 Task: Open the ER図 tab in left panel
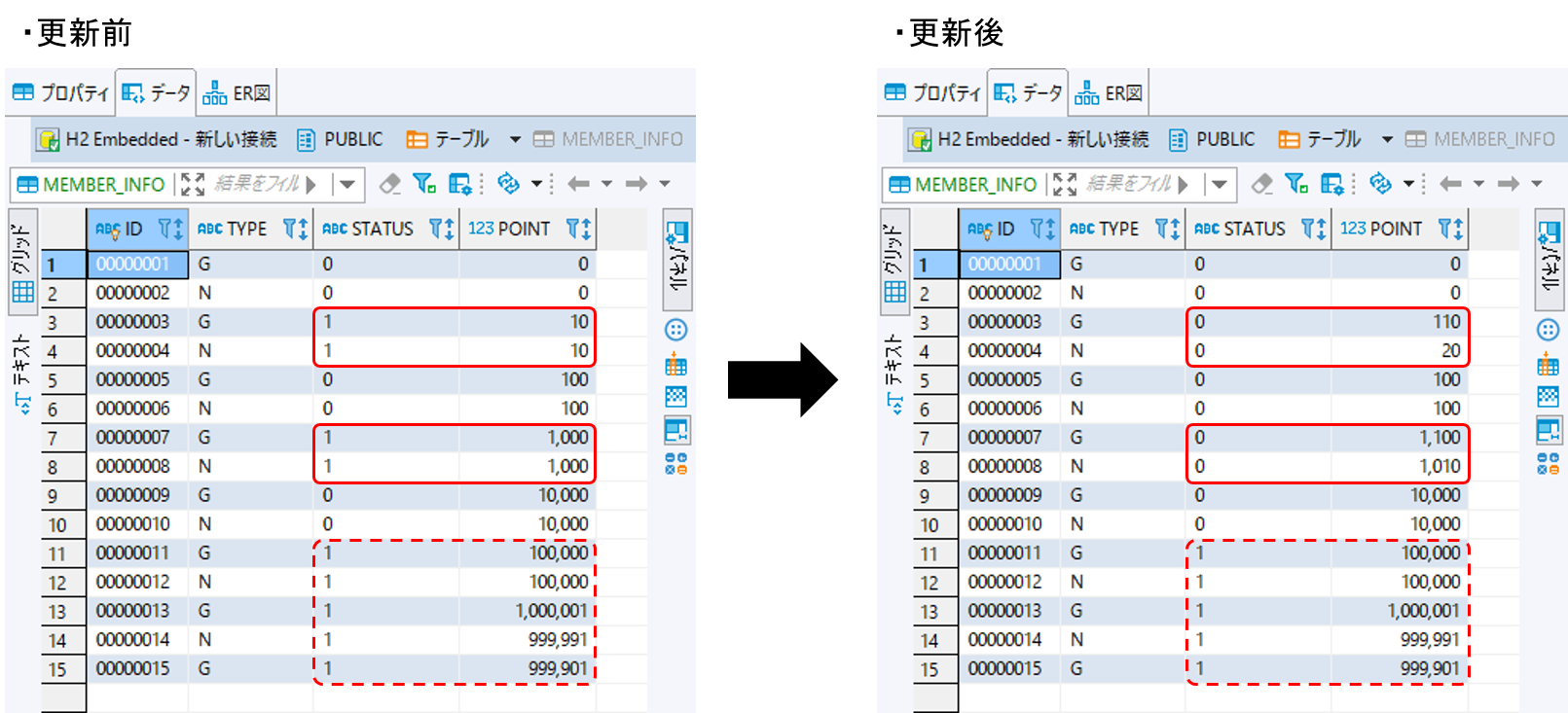237,93
